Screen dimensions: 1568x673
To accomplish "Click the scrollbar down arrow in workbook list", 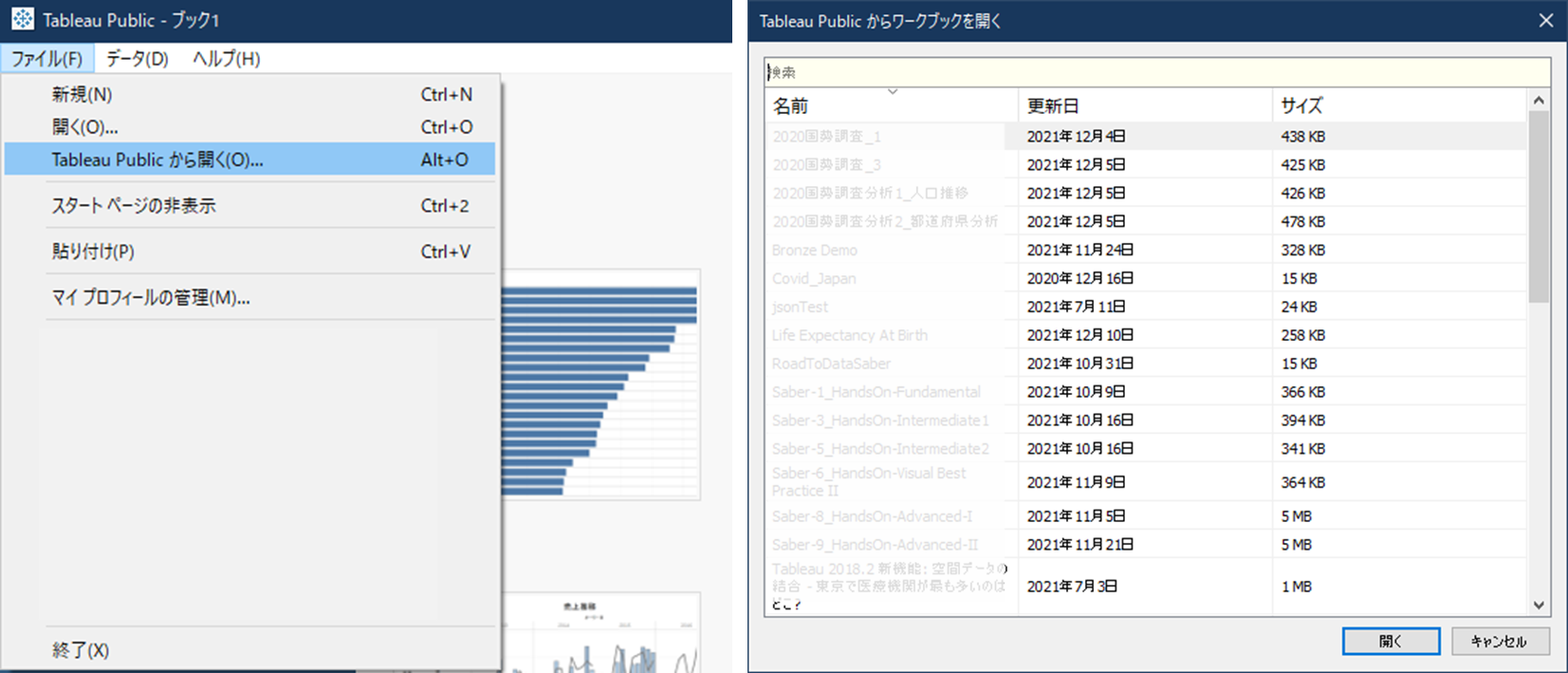I will pyautogui.click(x=1539, y=605).
